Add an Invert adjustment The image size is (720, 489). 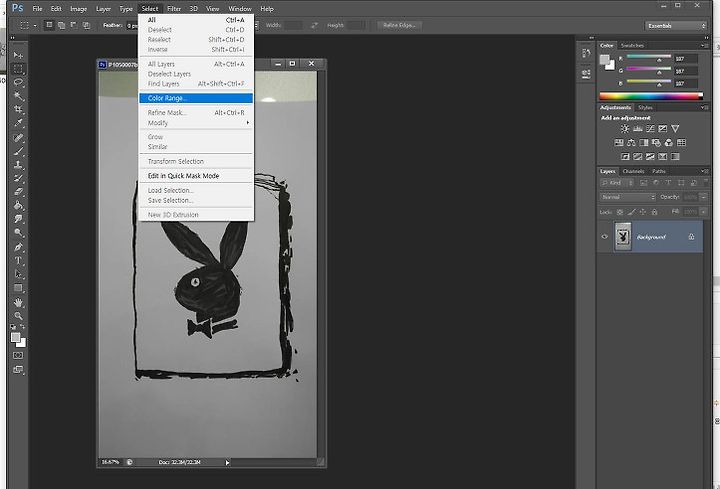[x=625, y=157]
